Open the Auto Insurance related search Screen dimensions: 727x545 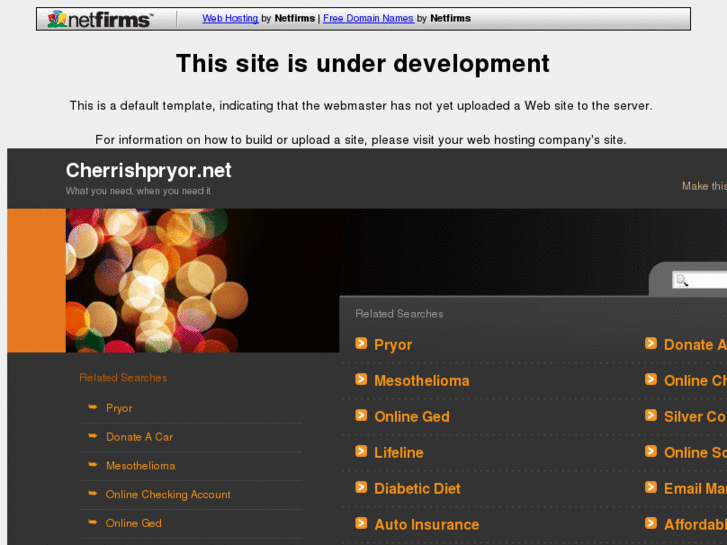tap(427, 525)
